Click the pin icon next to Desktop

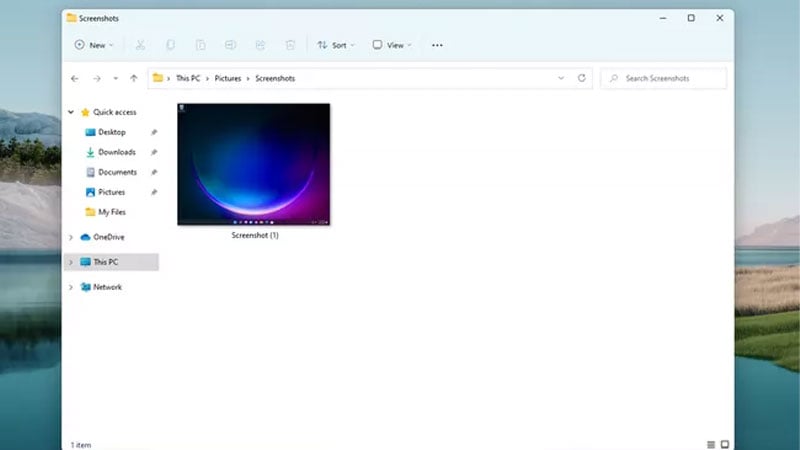coord(154,133)
